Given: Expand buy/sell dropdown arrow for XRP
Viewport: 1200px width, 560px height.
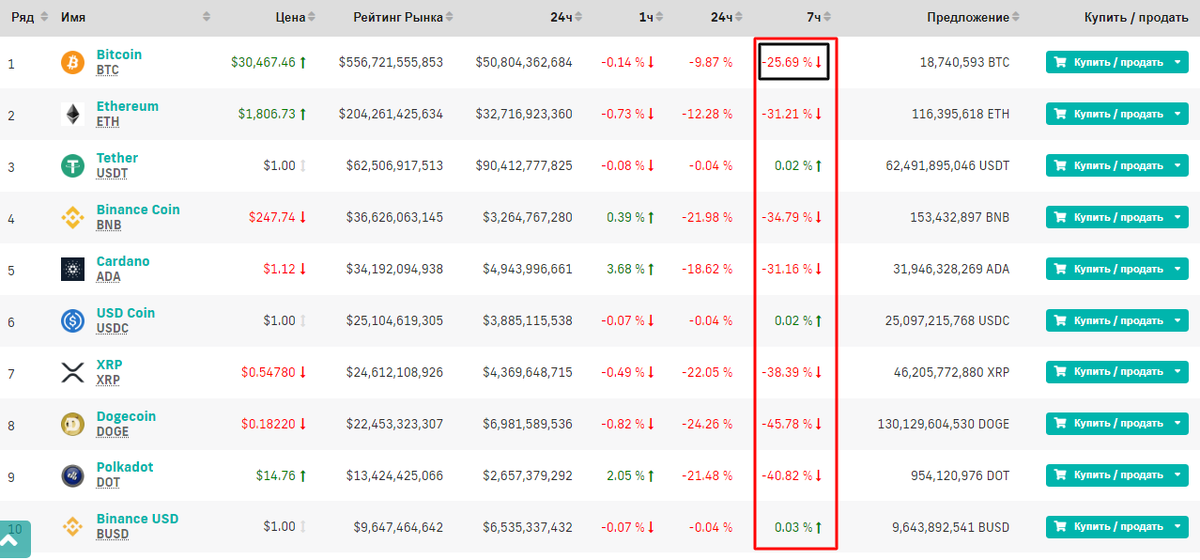Looking at the screenshot, I should pyautogui.click(x=1178, y=372).
